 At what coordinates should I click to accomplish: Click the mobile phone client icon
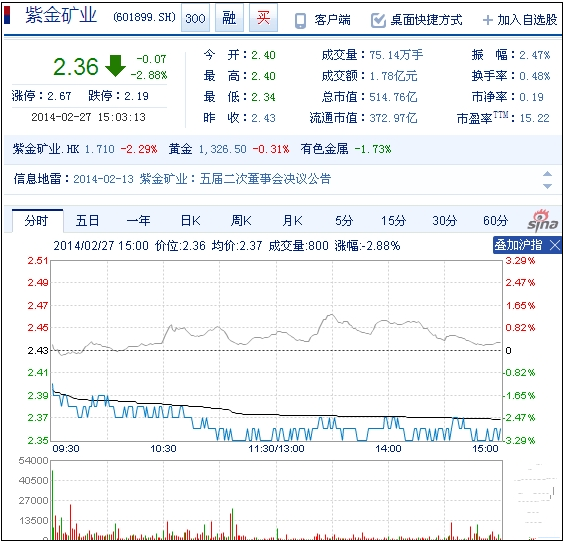(300, 20)
